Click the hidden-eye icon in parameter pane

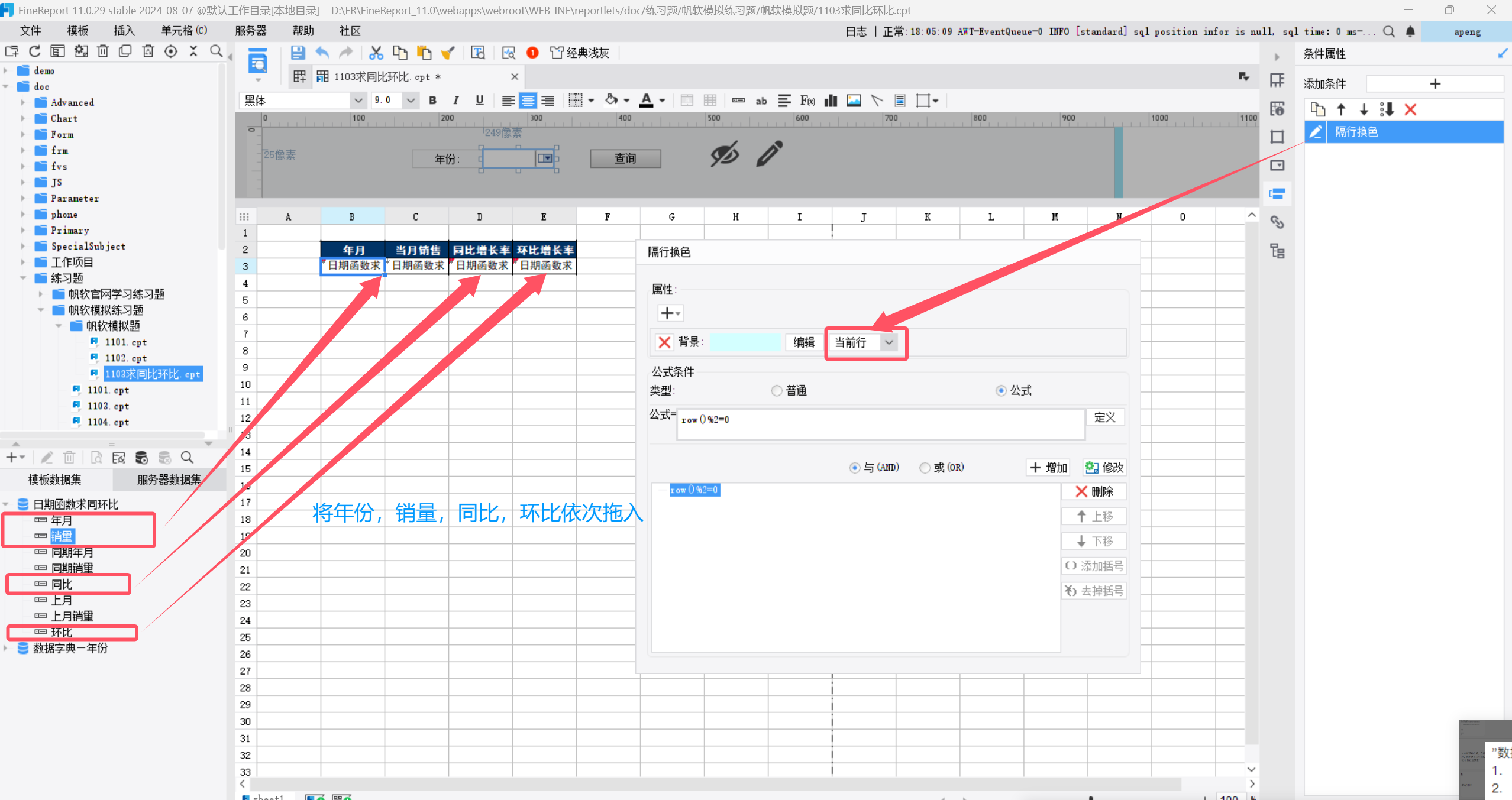724,155
